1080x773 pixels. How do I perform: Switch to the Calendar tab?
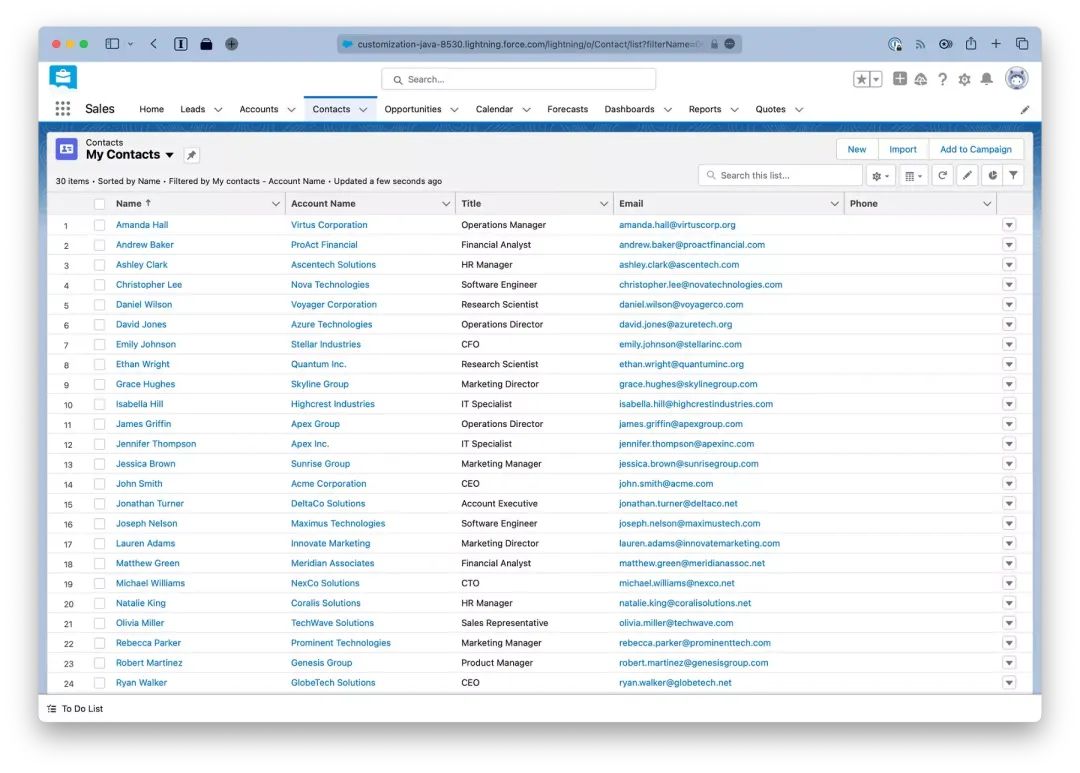click(x=494, y=109)
